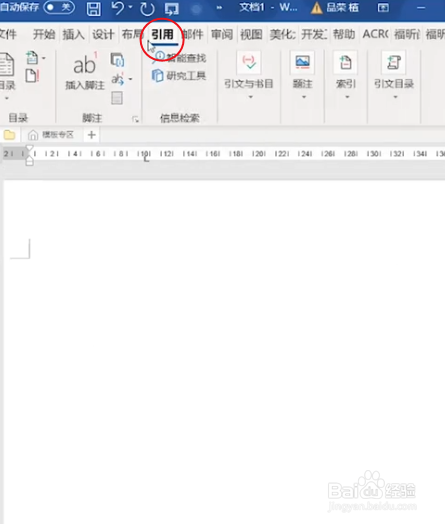Viewport: 445px width, 524px height.
Task: Click the 引文与书目 icon
Action: (x=249, y=62)
